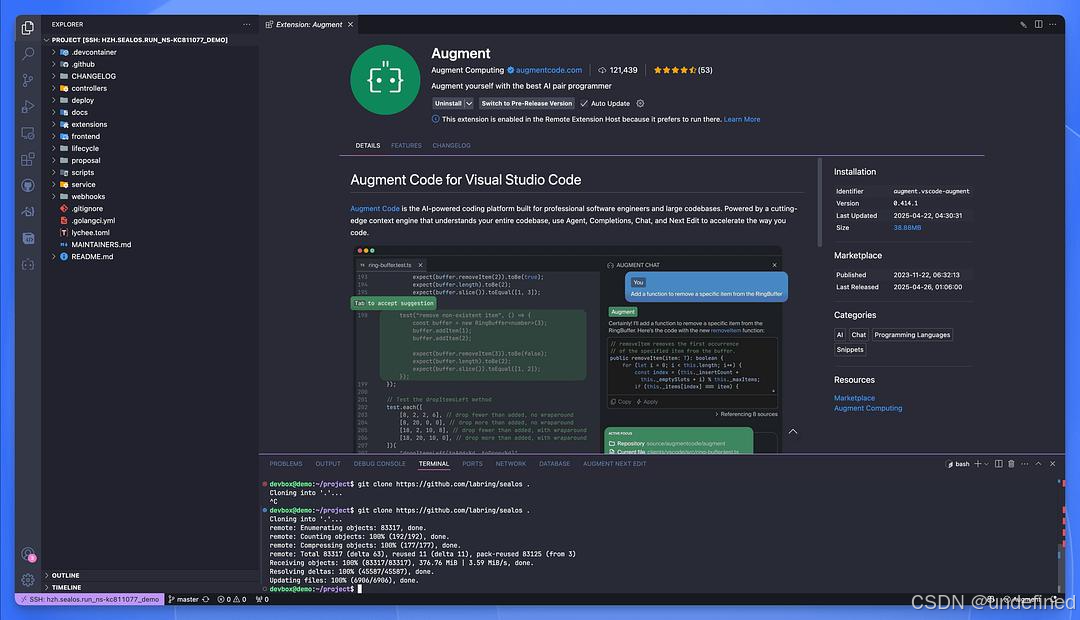Viewport: 1080px width, 620px height.
Task: Expand the controllers folder
Action: pos(54,88)
